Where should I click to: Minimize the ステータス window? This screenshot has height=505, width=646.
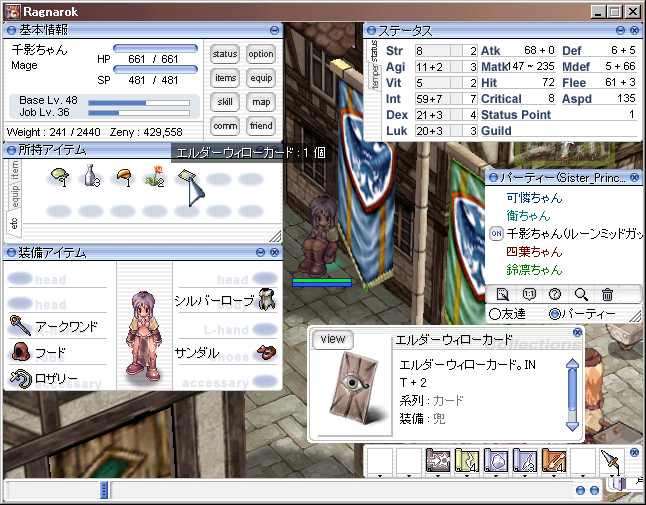point(620,30)
